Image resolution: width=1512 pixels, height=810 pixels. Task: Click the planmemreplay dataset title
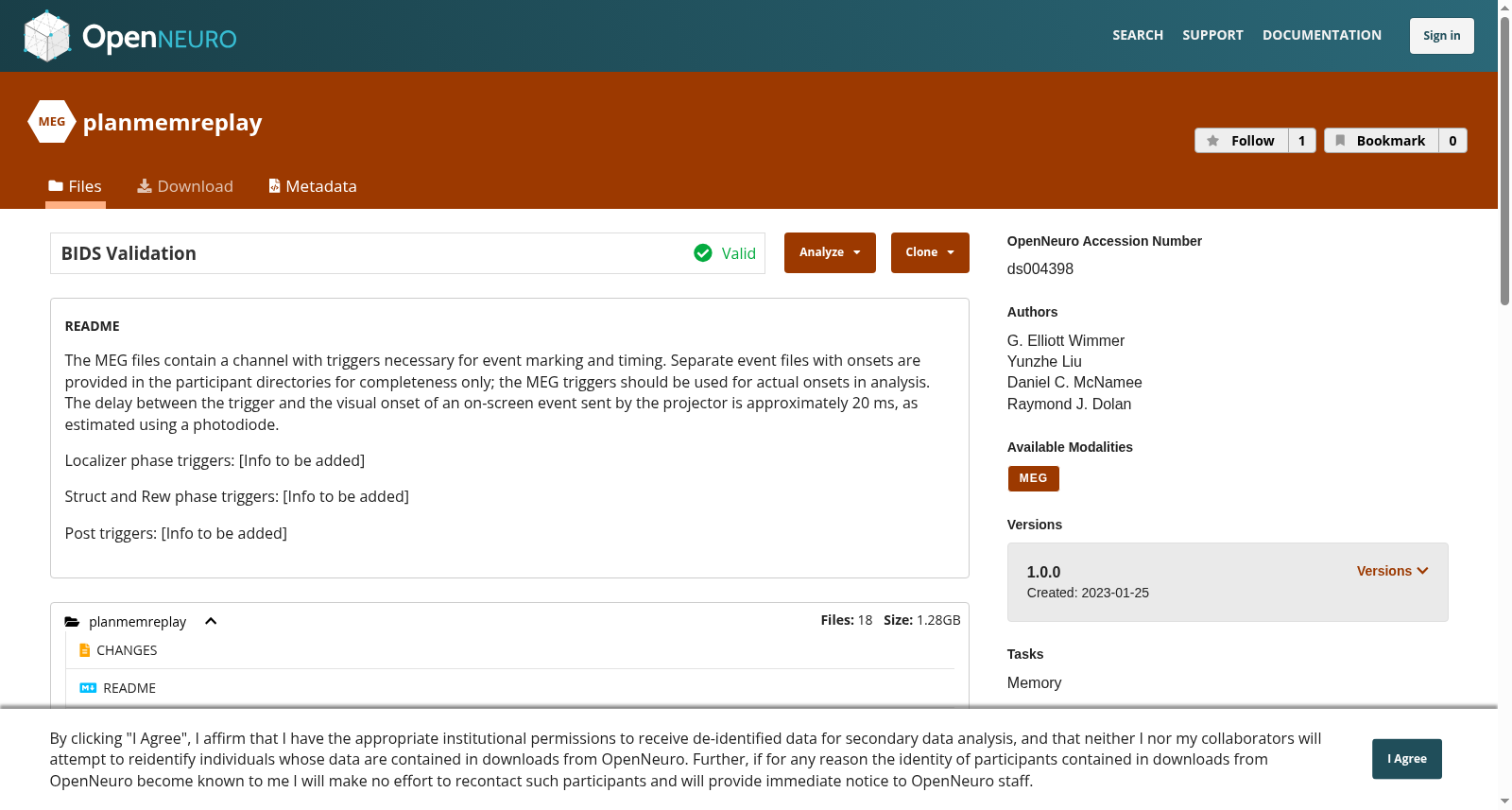pos(173,123)
